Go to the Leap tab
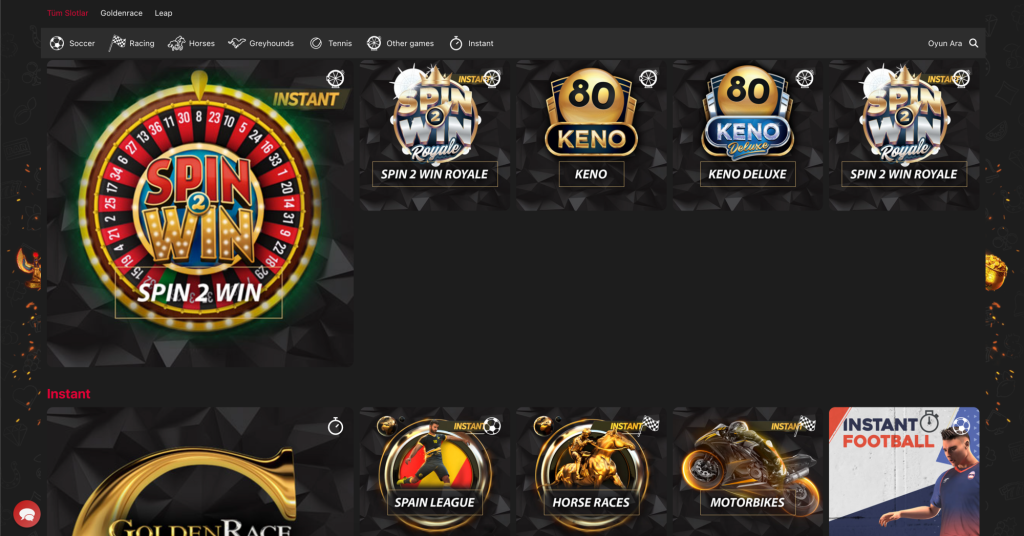The height and width of the screenshot is (536, 1024). coord(163,13)
